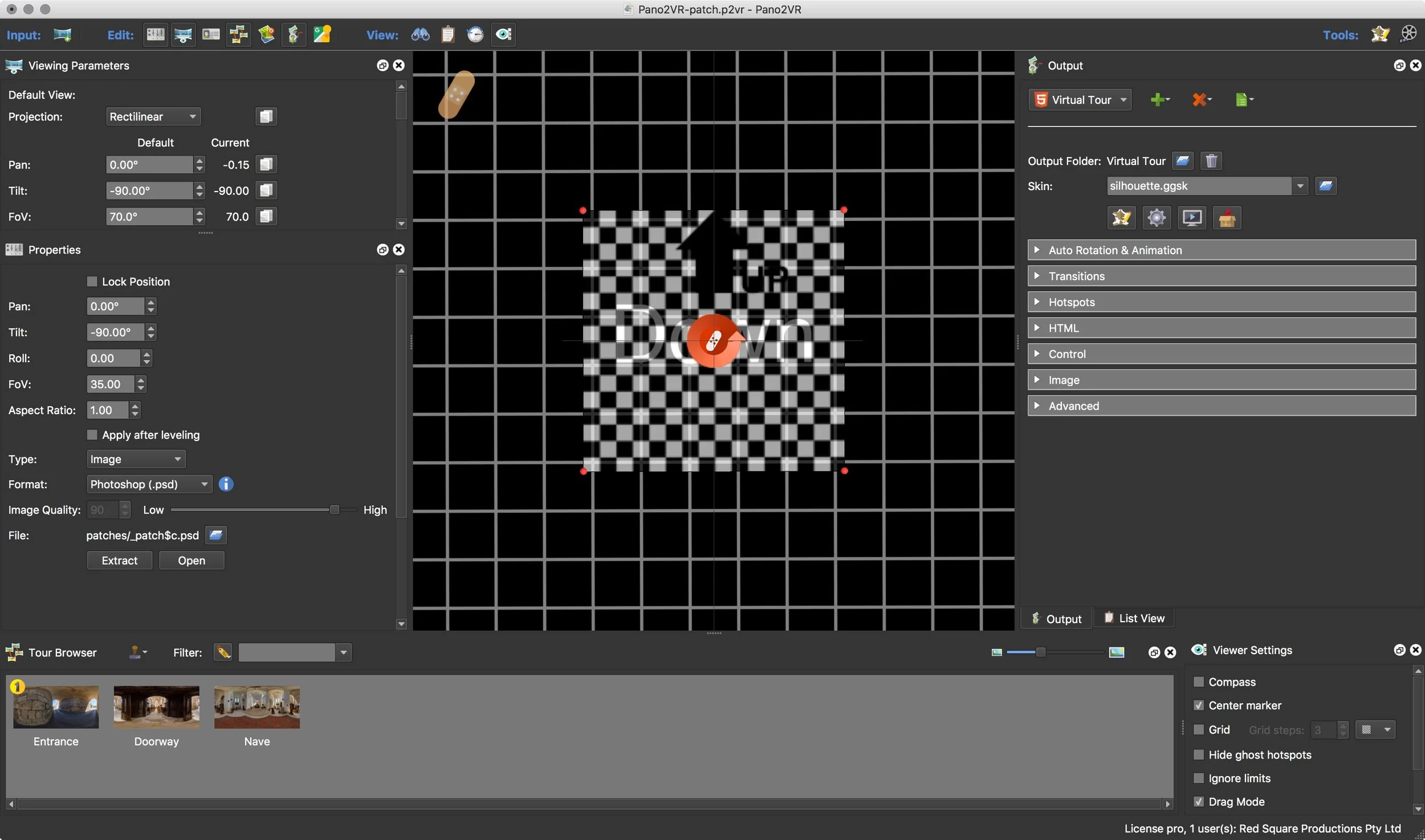Enable the Compass checkbox
This screenshot has height=840, width=1425.
pos(1199,682)
